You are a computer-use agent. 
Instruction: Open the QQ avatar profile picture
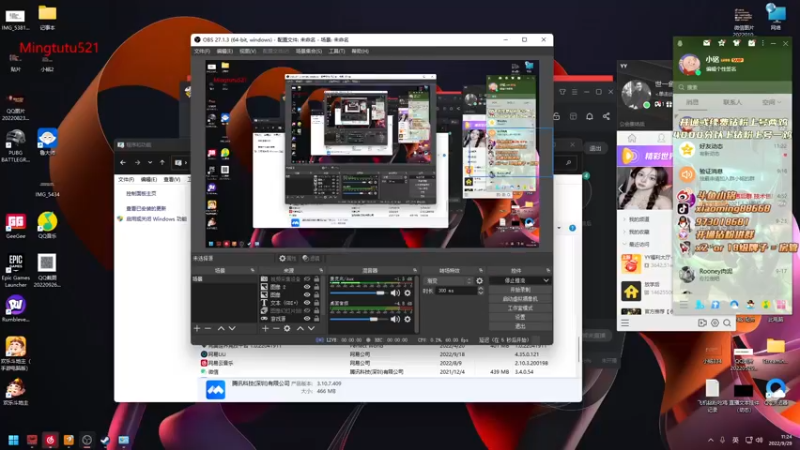[x=689, y=64]
